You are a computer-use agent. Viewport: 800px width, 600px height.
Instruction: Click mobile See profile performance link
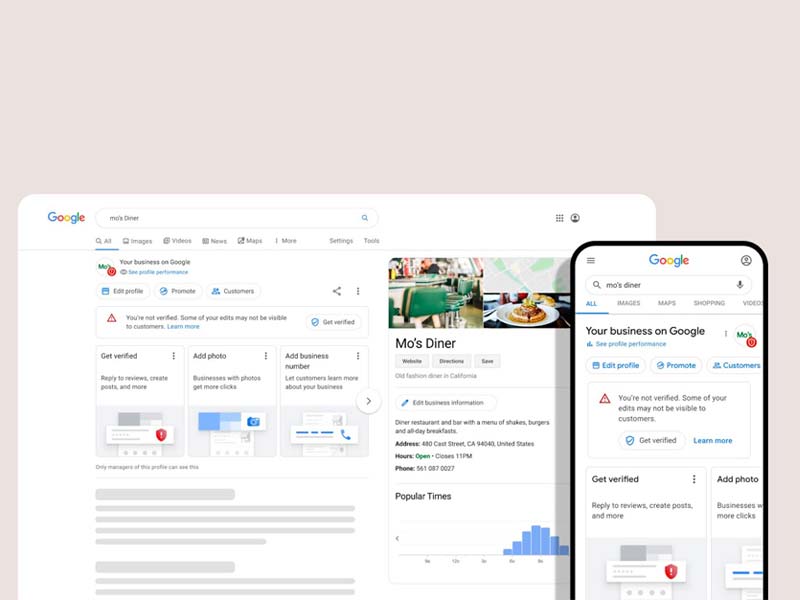[x=631, y=344]
